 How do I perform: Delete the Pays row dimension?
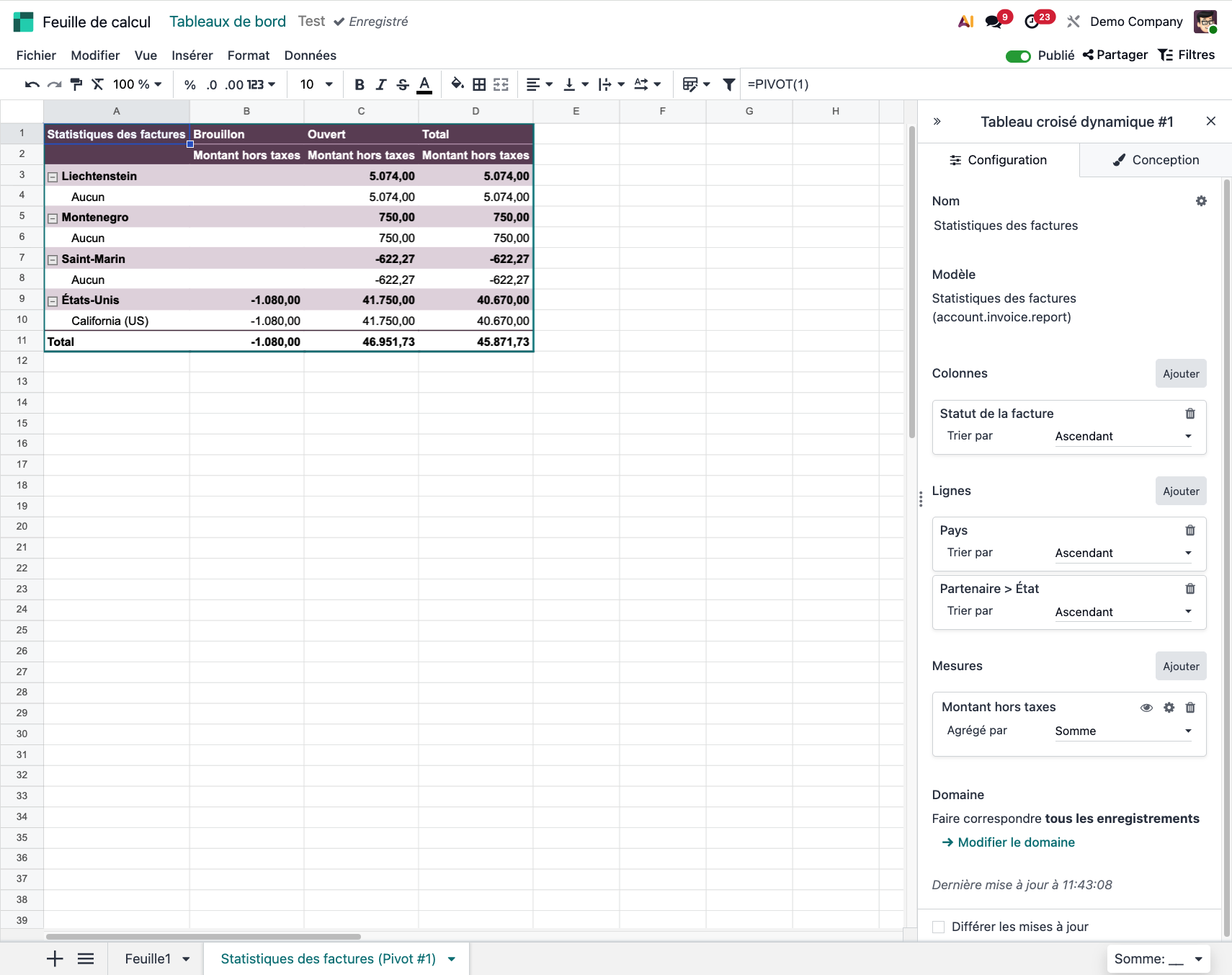(x=1189, y=530)
